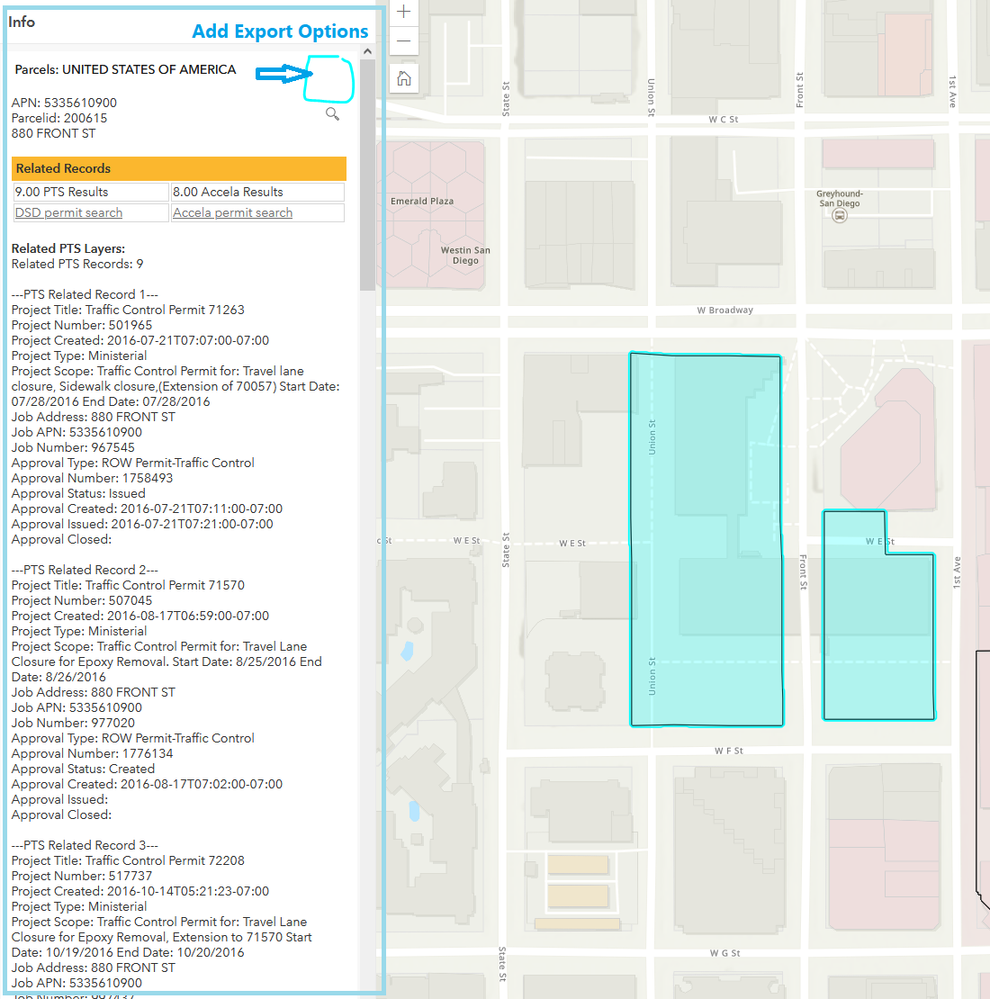Open the DSD permit search link
This screenshot has height=999, width=990.
69,213
